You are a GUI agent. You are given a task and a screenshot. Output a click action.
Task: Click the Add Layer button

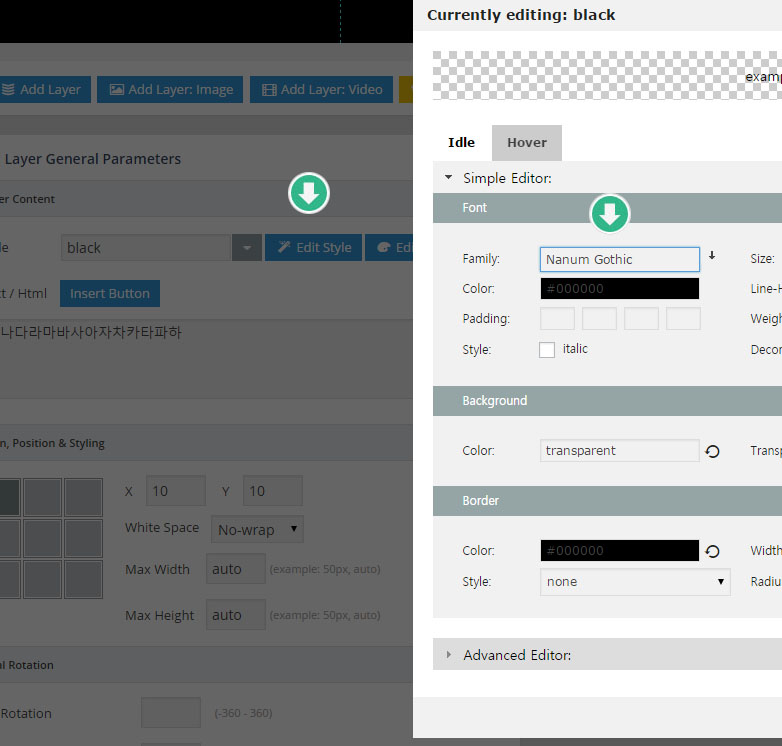coord(42,89)
